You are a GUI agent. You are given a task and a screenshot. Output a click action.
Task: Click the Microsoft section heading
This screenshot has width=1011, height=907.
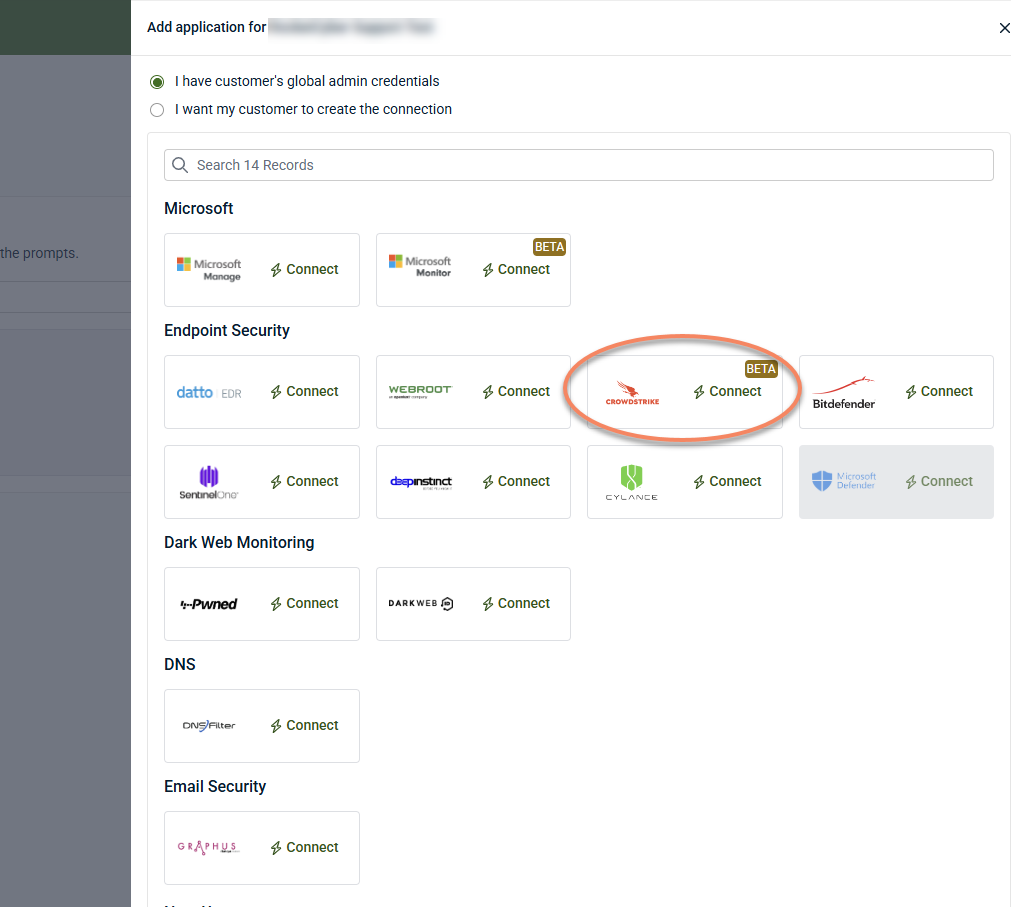pos(199,209)
